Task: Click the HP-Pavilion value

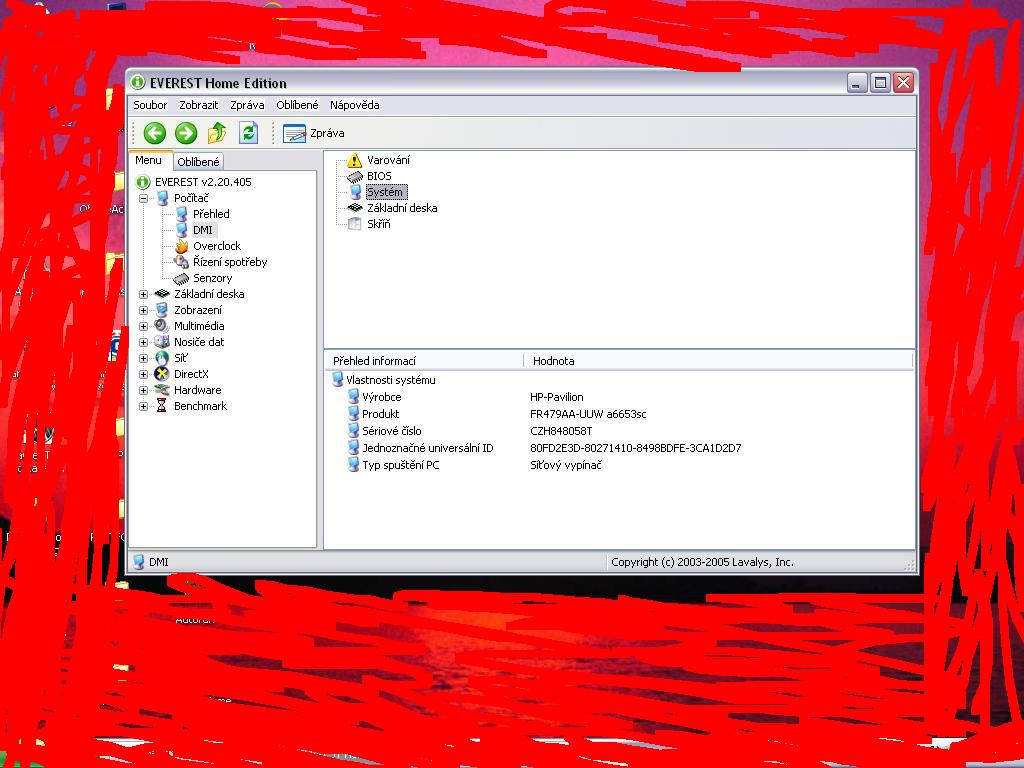Action: click(x=556, y=397)
